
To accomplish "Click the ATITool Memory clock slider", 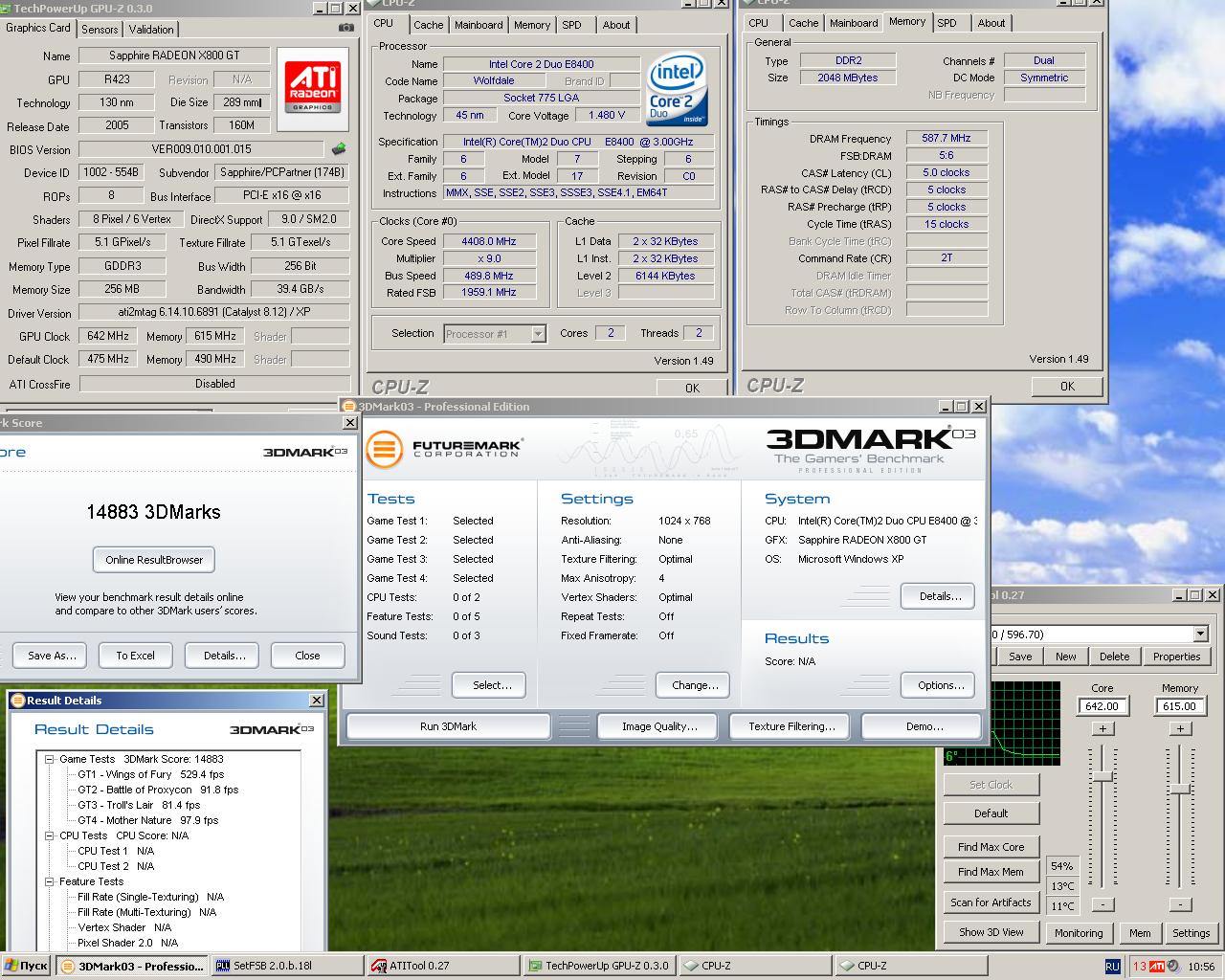I will pyautogui.click(x=1180, y=789).
